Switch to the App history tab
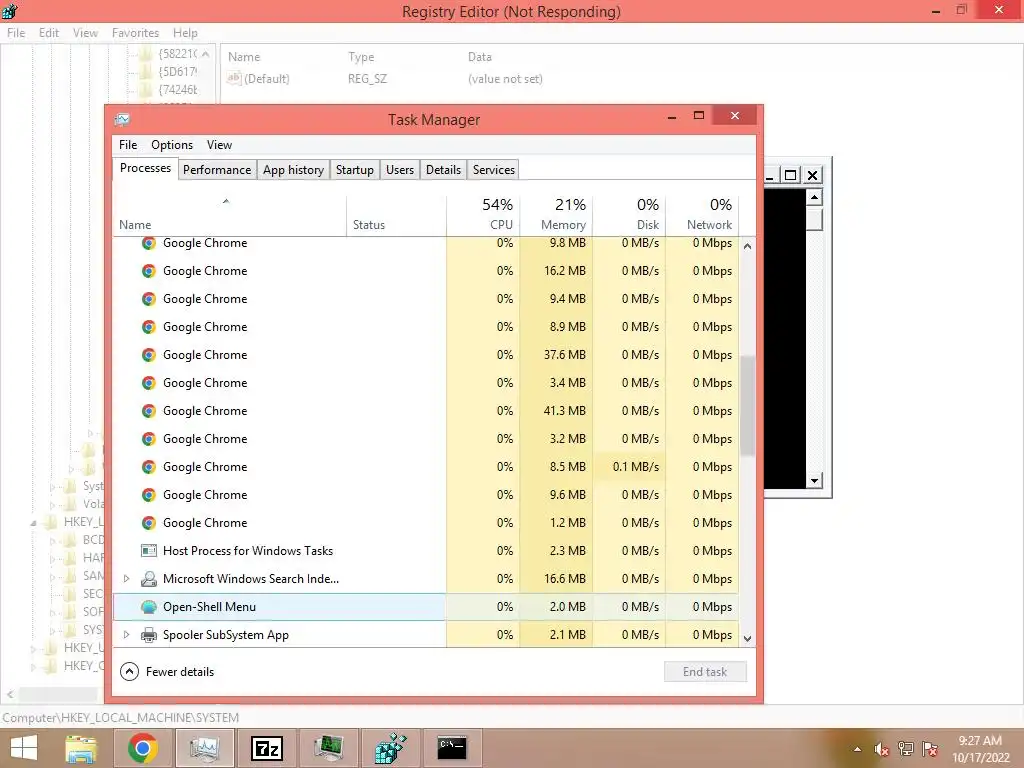This screenshot has height=768, width=1024. click(x=293, y=170)
